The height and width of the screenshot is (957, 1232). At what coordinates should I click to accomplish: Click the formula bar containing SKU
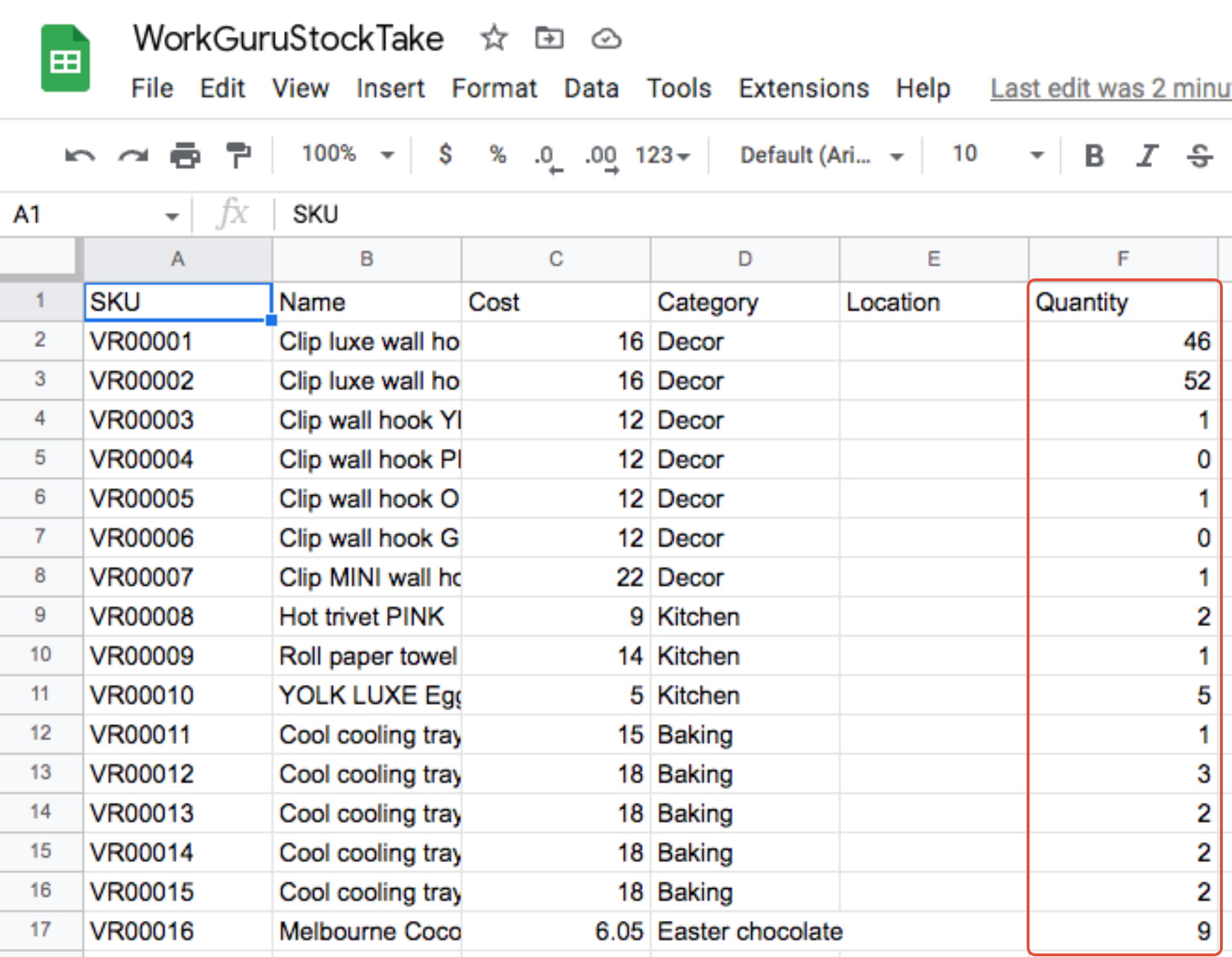pyautogui.click(x=755, y=214)
